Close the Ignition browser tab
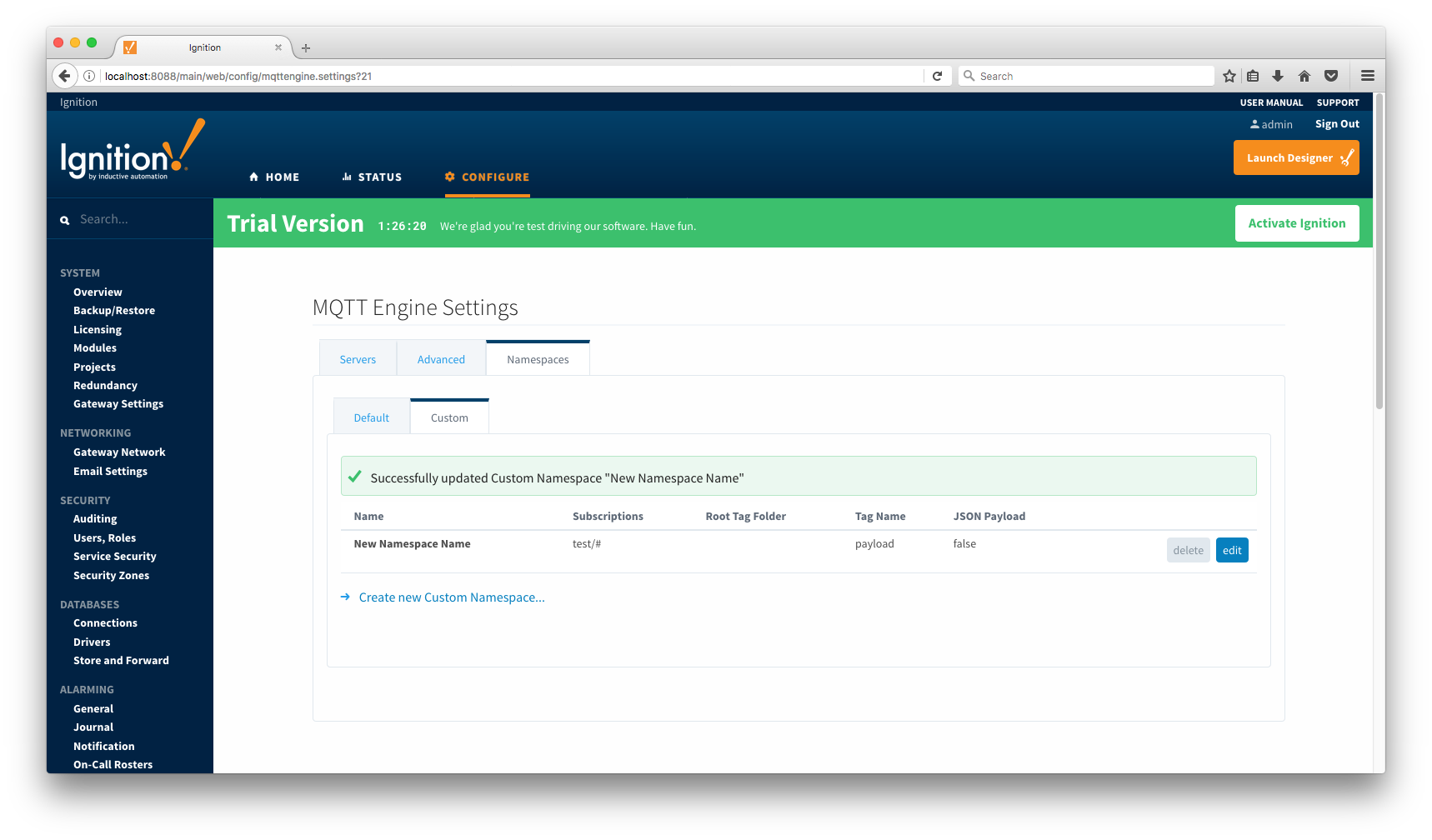1432x840 pixels. coord(278,47)
